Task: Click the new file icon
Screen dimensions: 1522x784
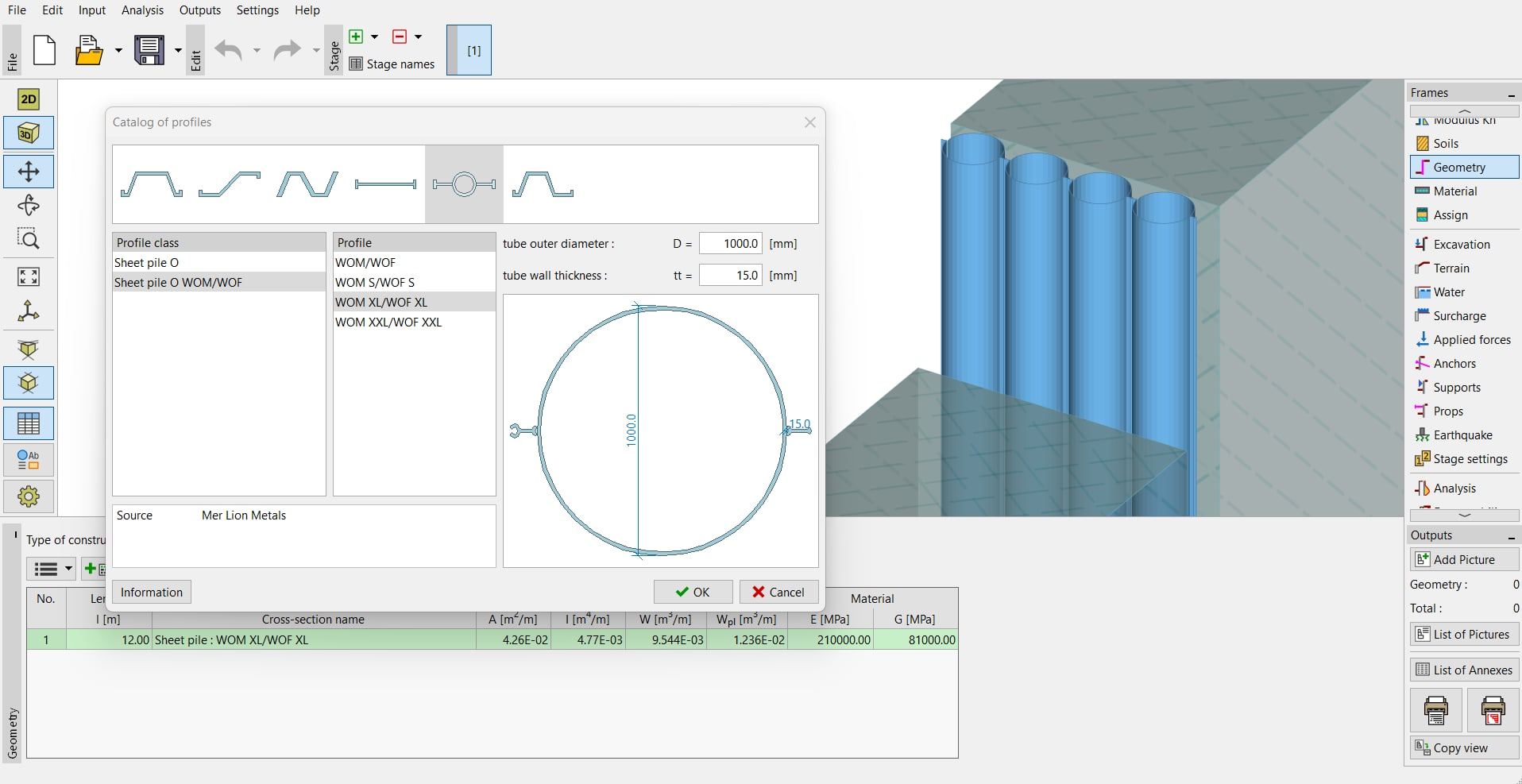Action: point(44,51)
